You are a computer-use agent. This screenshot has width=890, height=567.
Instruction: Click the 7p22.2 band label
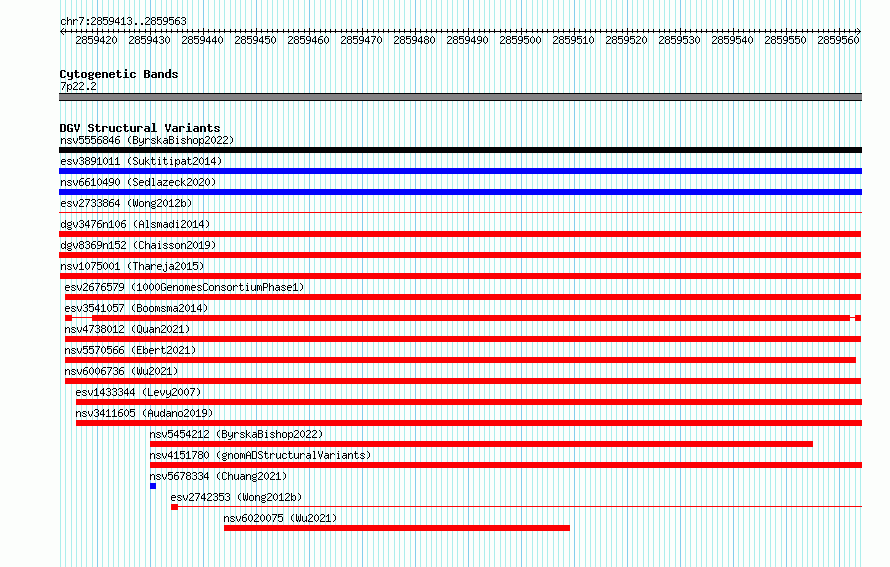[x=78, y=86]
